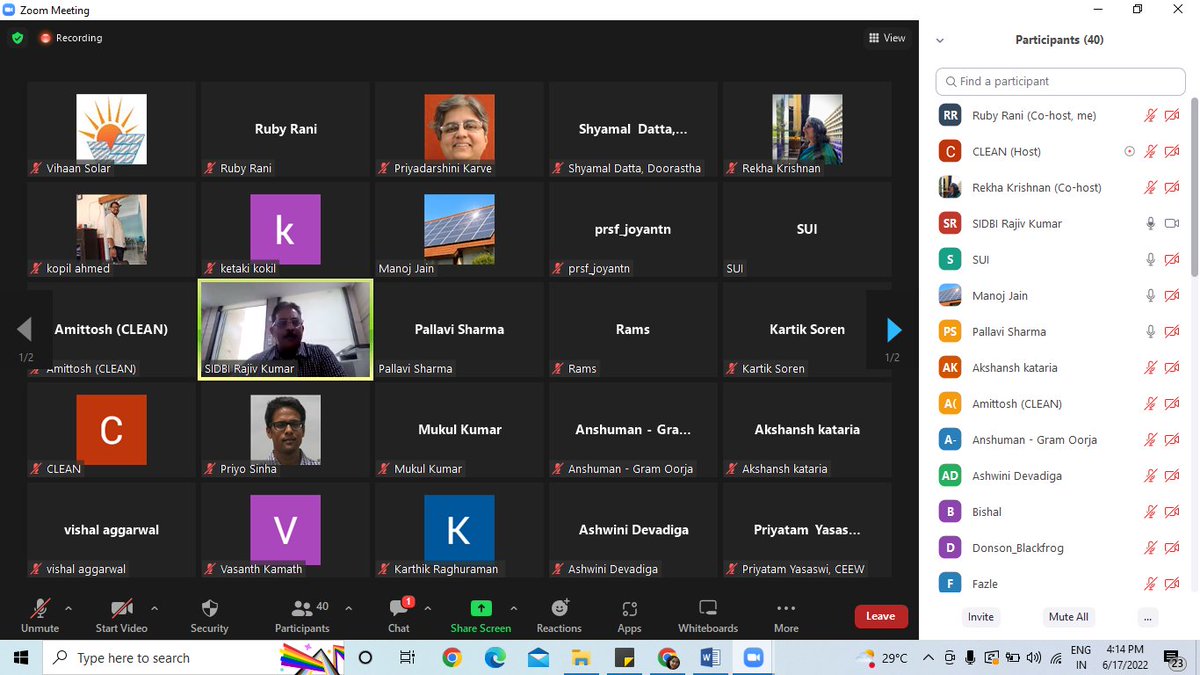Click muted mic icon for Ruby Rani
This screenshot has height=675, width=1200.
pos(1151,116)
